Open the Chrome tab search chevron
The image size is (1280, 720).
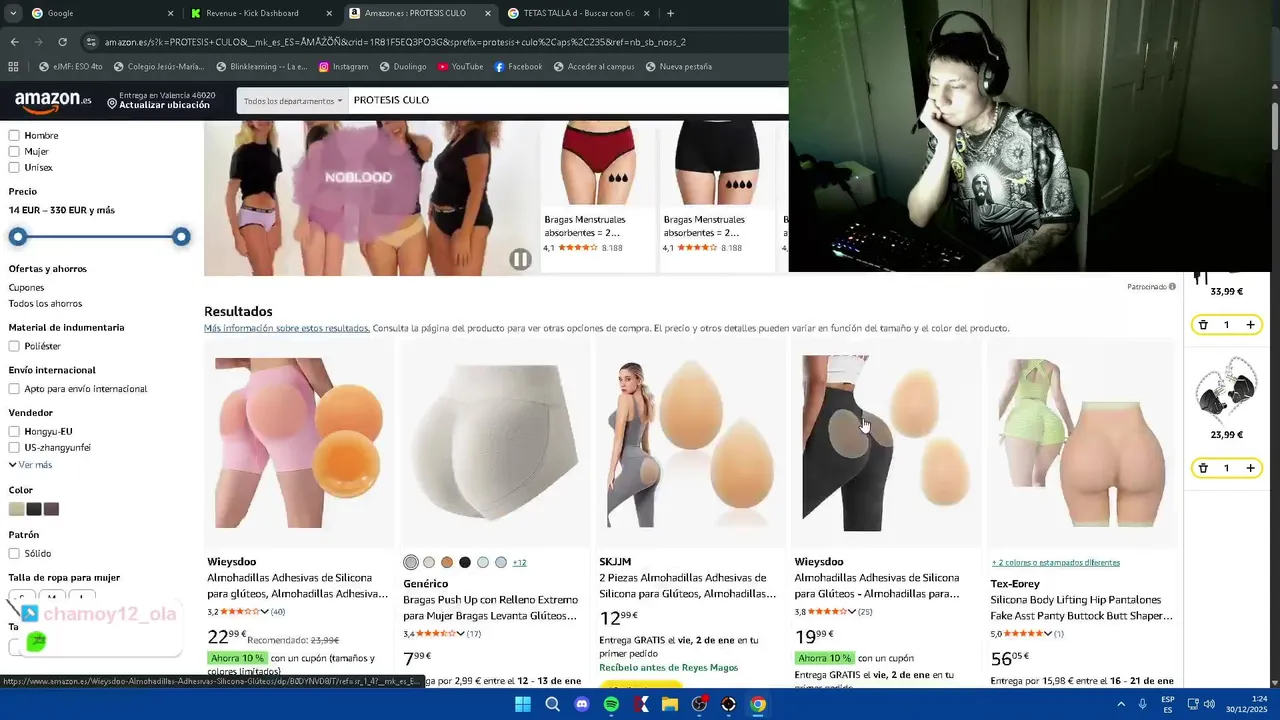(13, 13)
